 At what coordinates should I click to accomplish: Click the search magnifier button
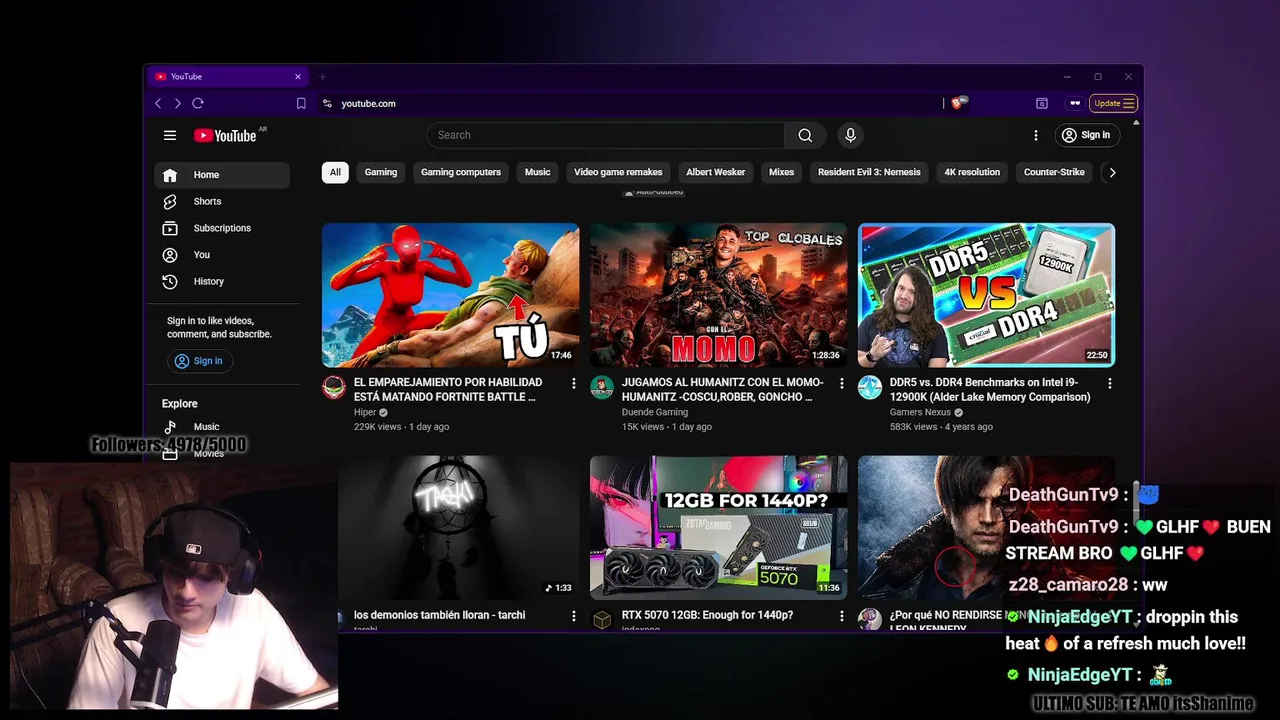coord(805,135)
